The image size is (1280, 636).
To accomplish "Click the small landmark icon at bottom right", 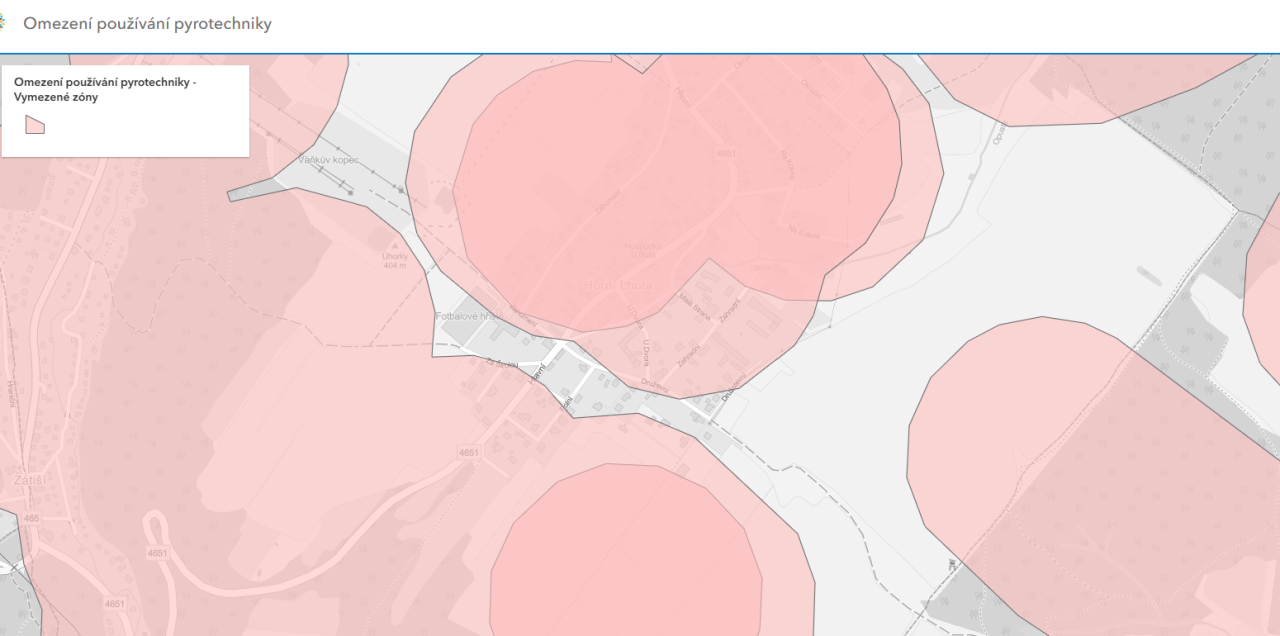I will pyautogui.click(x=951, y=564).
